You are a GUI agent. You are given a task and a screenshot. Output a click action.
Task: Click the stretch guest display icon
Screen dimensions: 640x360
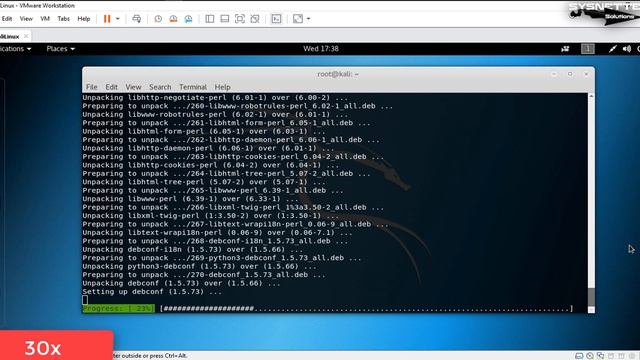tap(298, 19)
